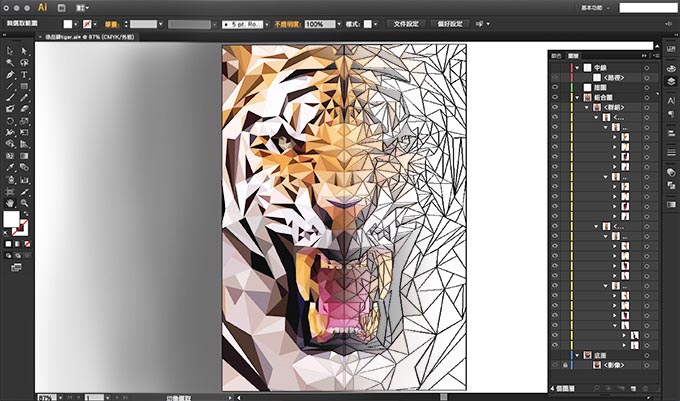Open the opacity 100% dropdown arrow

pyautogui.click(x=339, y=24)
